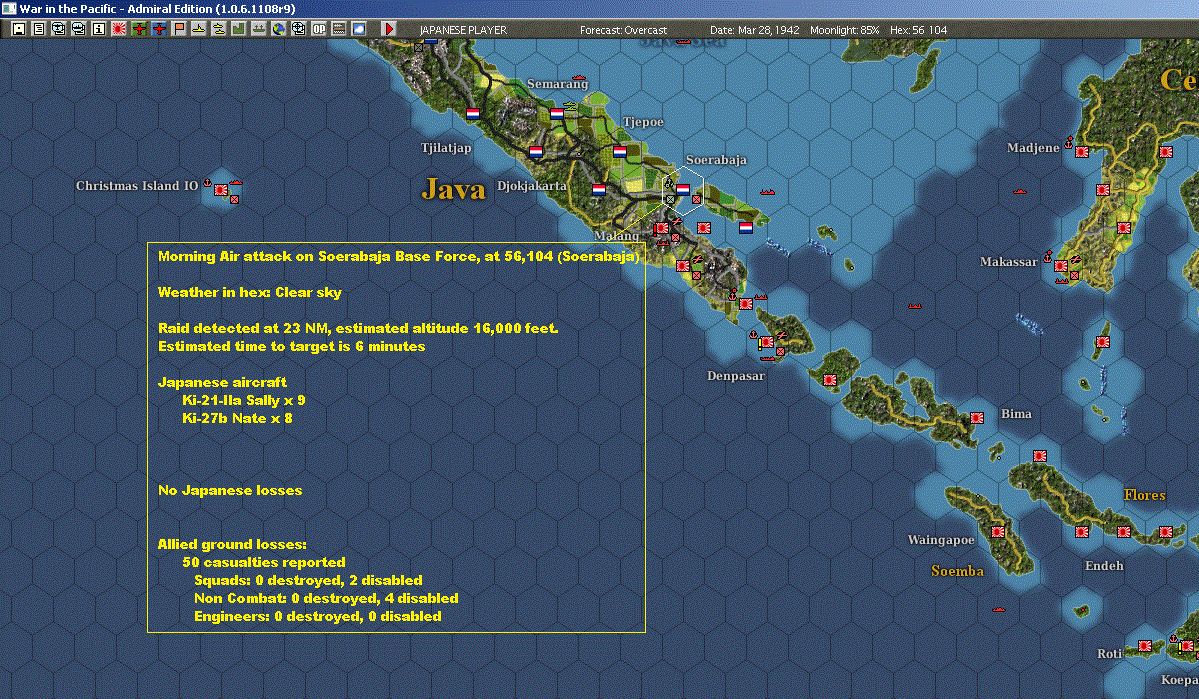Click the Japanese base icon at Waingapoe
1199x699 pixels.
[998, 532]
